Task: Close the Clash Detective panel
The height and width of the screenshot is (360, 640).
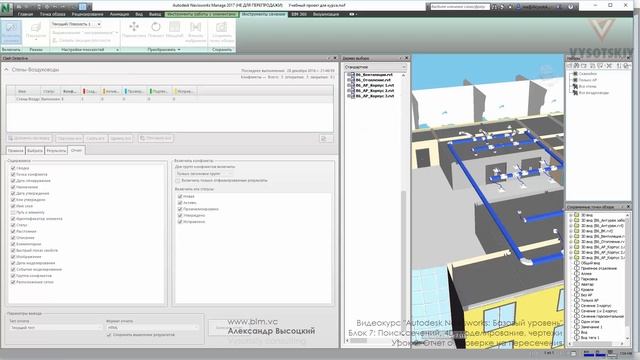Action: click(x=335, y=58)
